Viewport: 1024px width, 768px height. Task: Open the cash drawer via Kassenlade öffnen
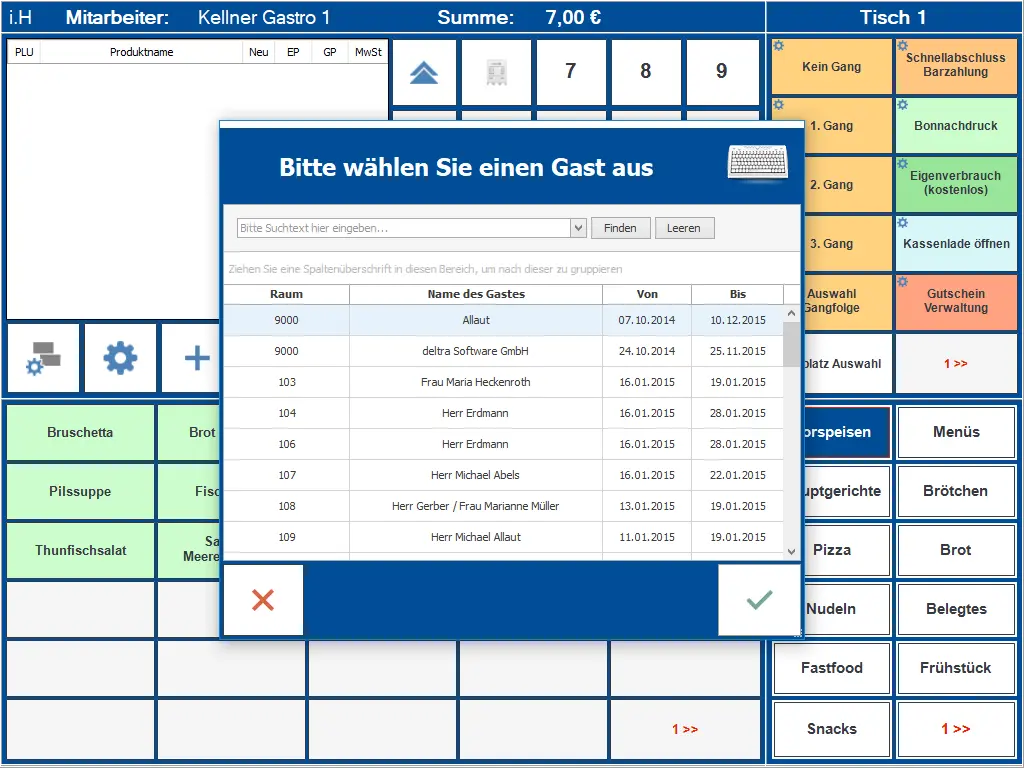point(956,243)
